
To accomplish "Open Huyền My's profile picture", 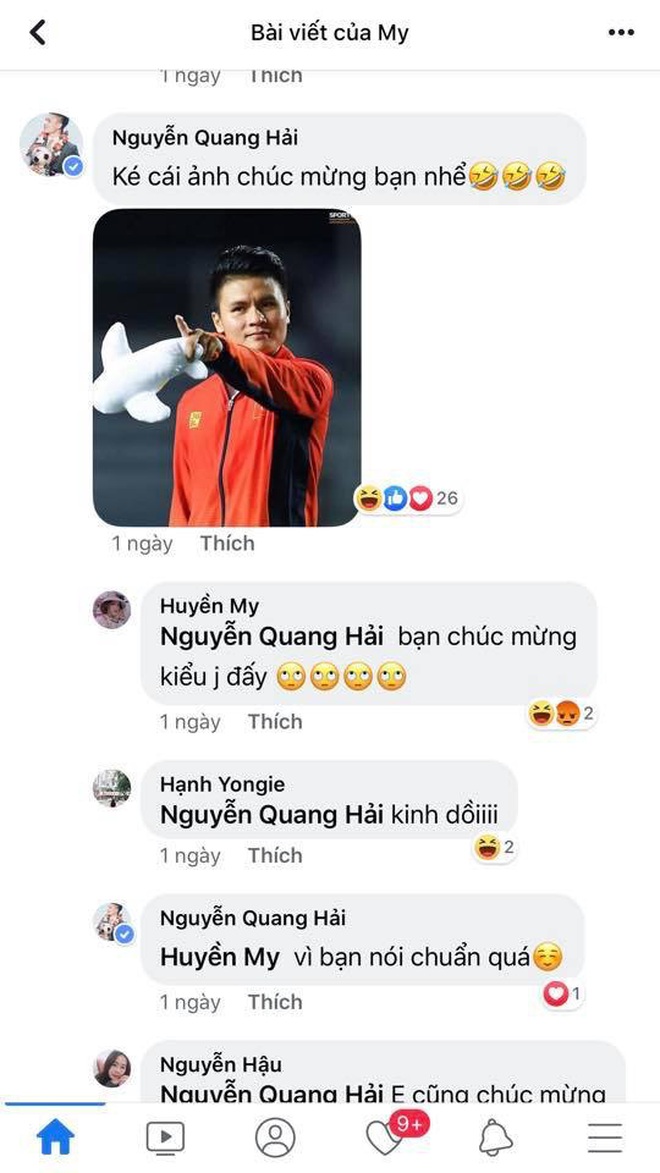I will (x=112, y=609).
